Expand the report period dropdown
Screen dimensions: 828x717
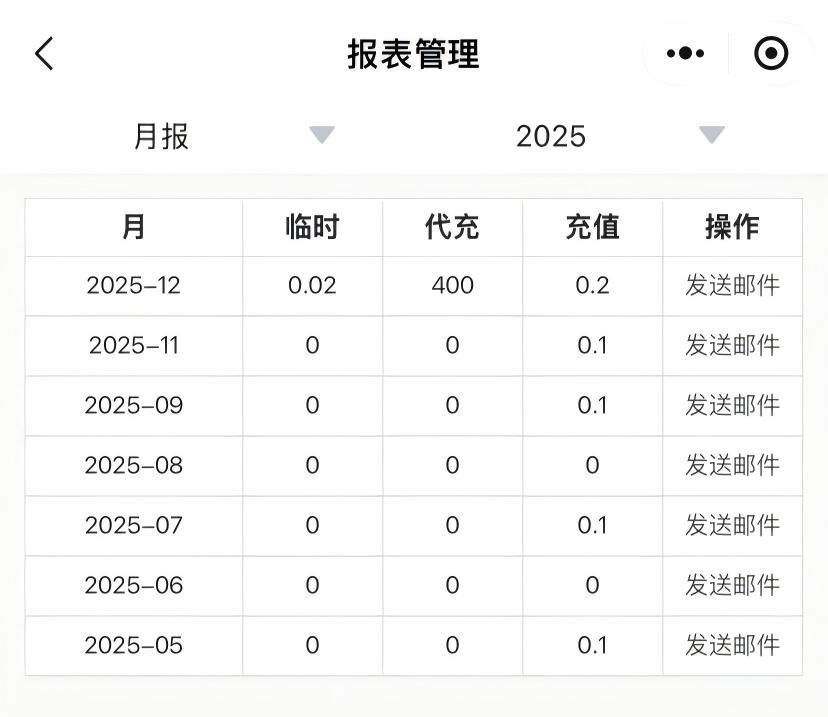(x=322, y=136)
